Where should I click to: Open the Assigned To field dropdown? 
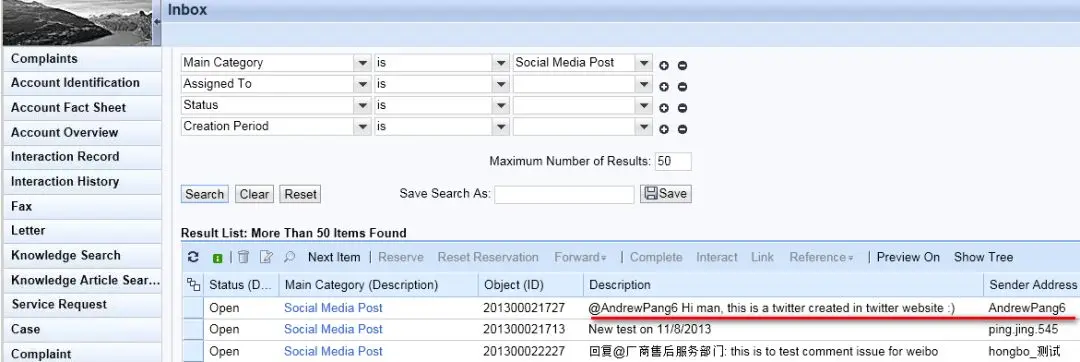(x=363, y=85)
